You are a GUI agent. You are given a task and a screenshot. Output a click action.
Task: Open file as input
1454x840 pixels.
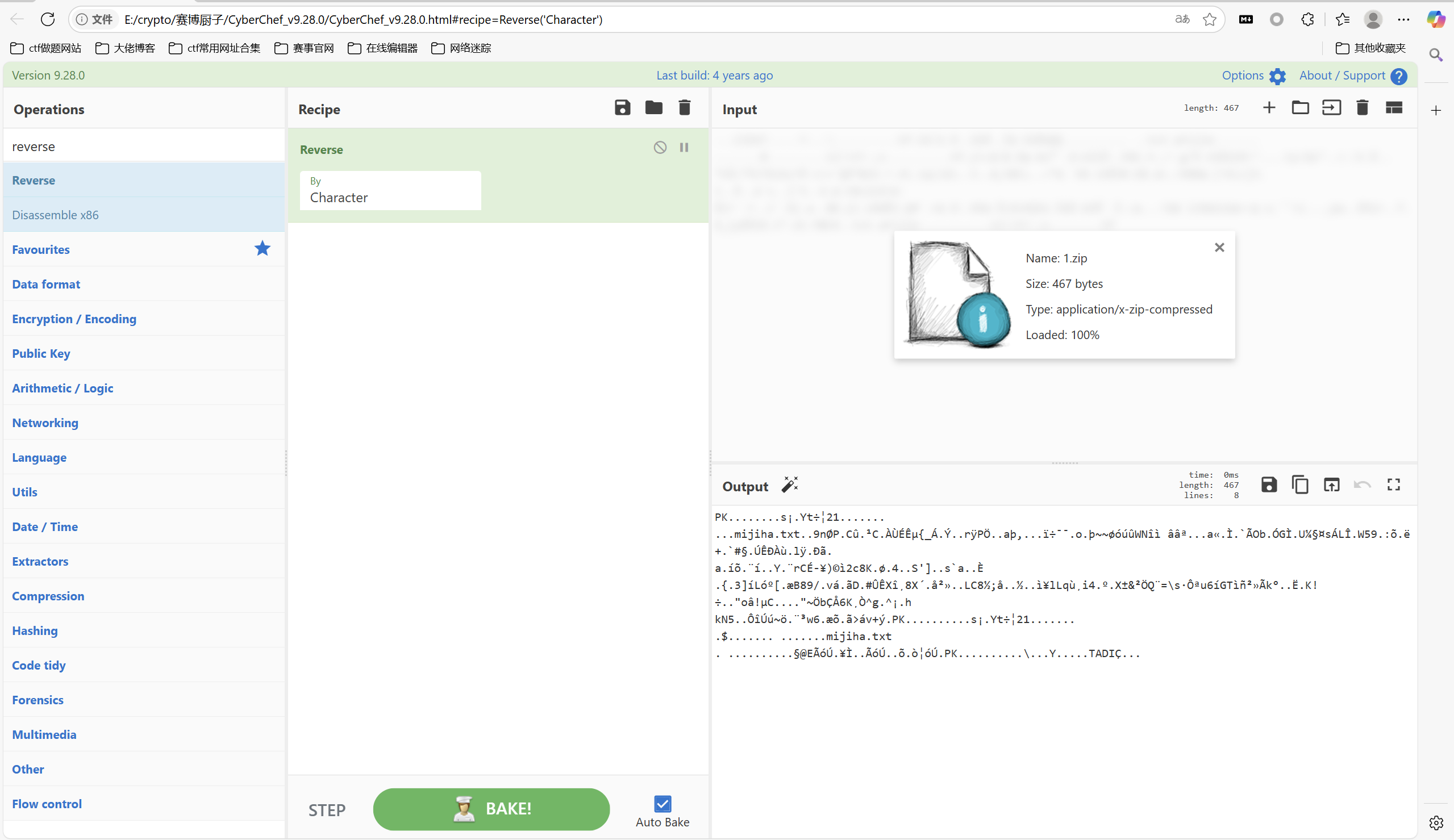1331,108
